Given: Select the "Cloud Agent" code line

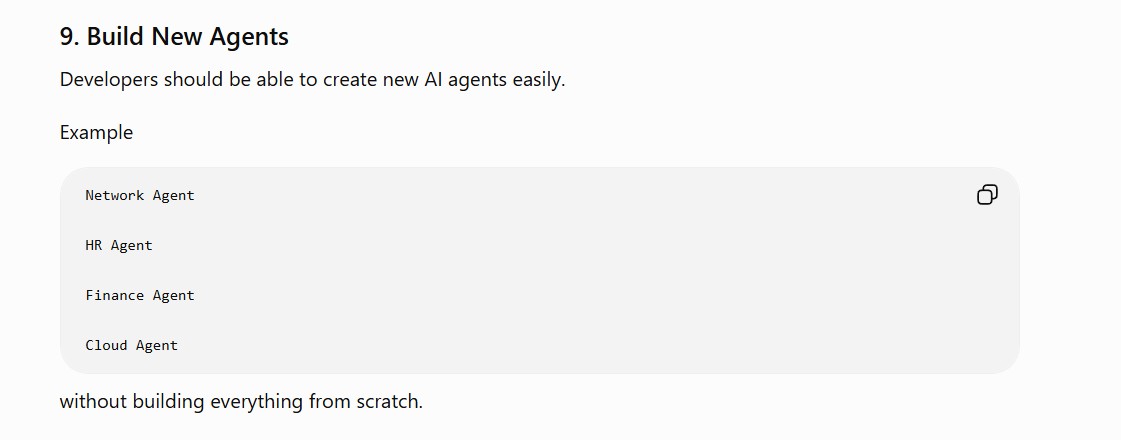Looking at the screenshot, I should [132, 346].
